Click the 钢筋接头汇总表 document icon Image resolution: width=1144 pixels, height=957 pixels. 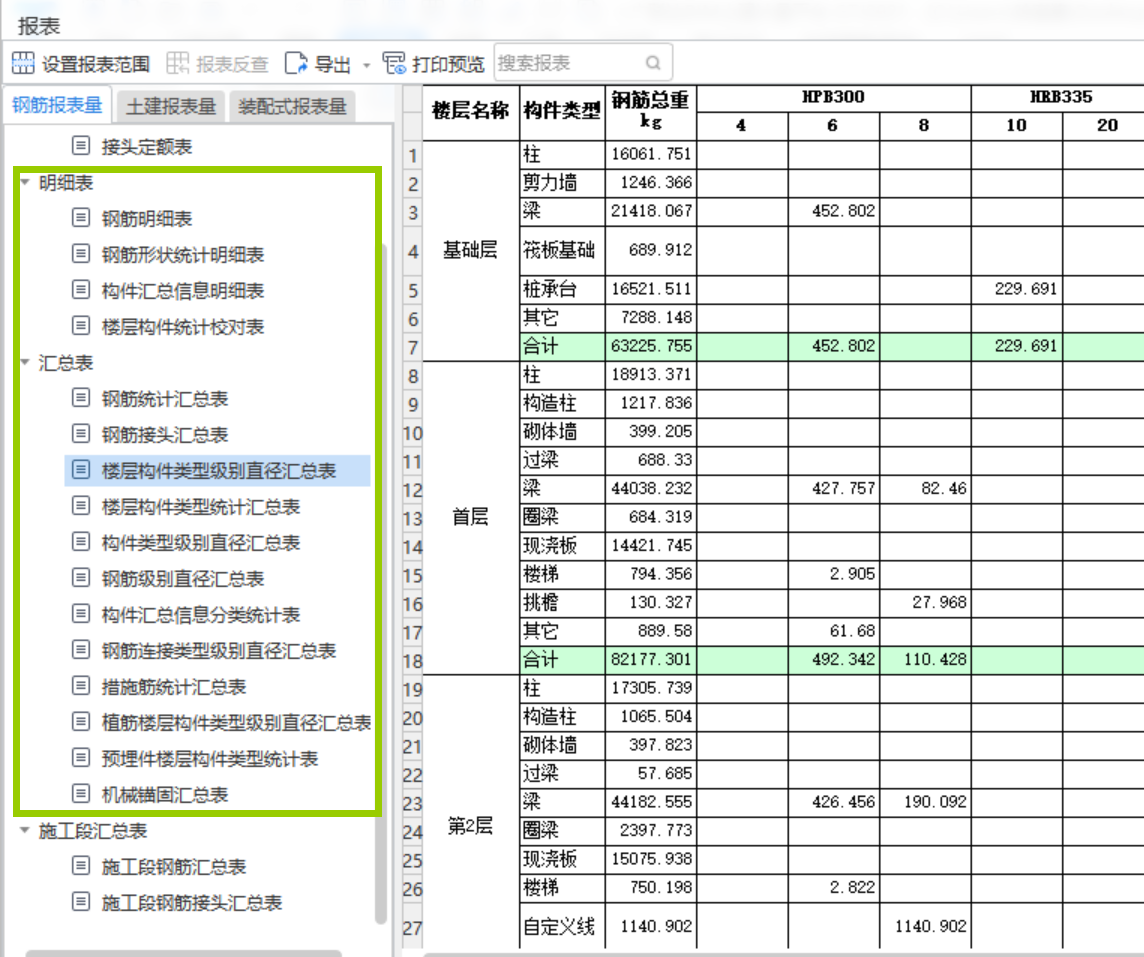tap(81, 433)
